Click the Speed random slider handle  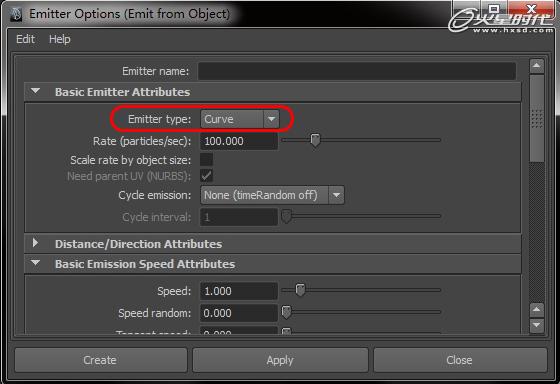click(286, 312)
